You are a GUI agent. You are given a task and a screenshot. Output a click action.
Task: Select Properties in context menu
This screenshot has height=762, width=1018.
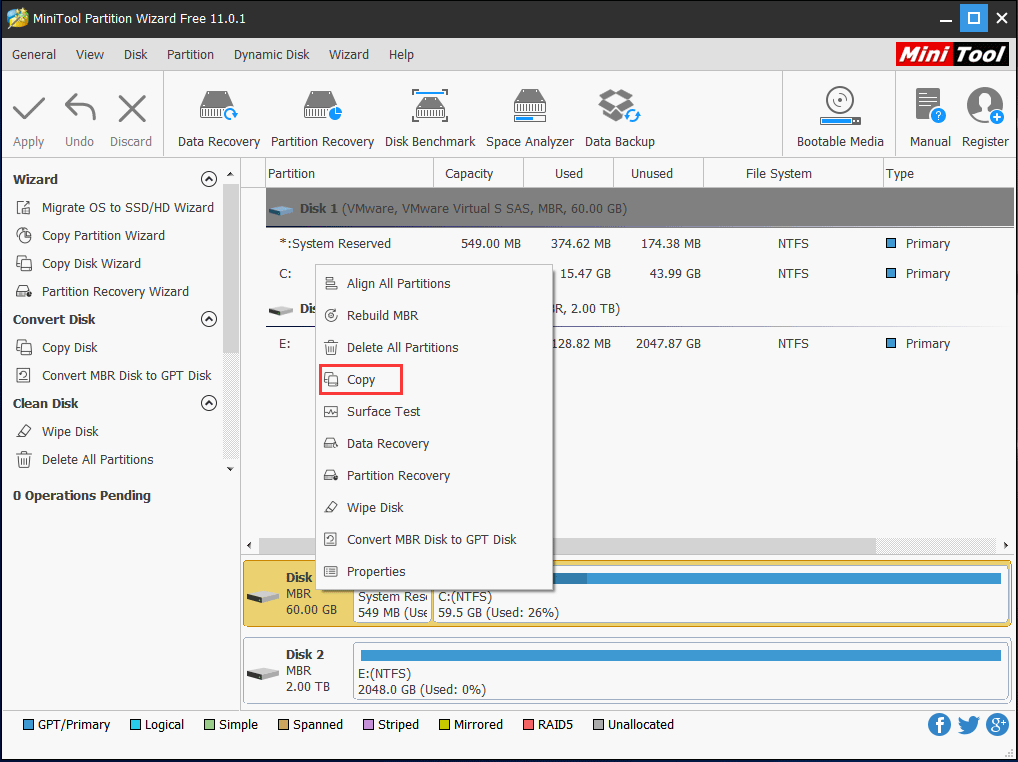tap(434, 572)
